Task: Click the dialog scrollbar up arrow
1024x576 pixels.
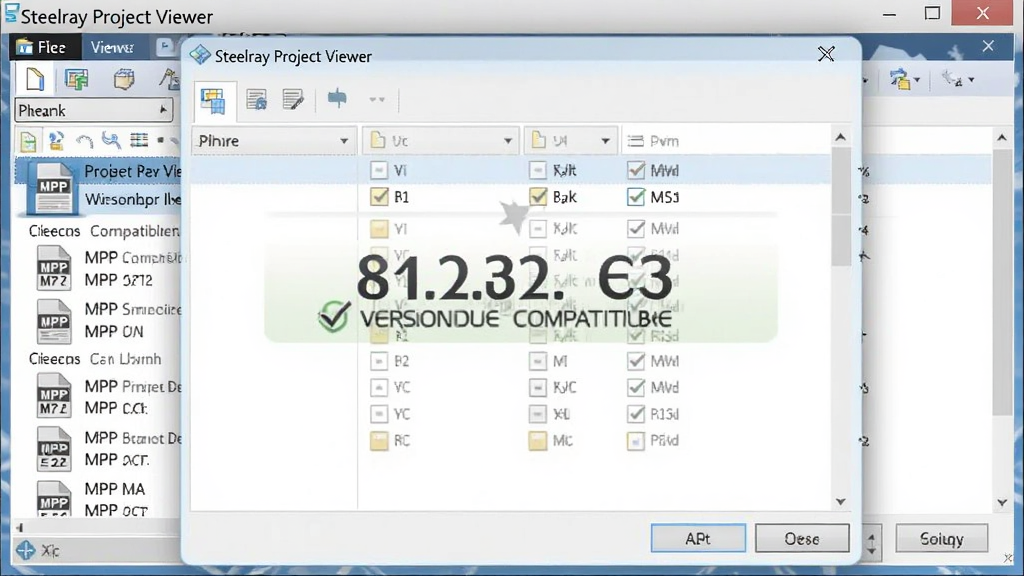Action: (x=840, y=137)
